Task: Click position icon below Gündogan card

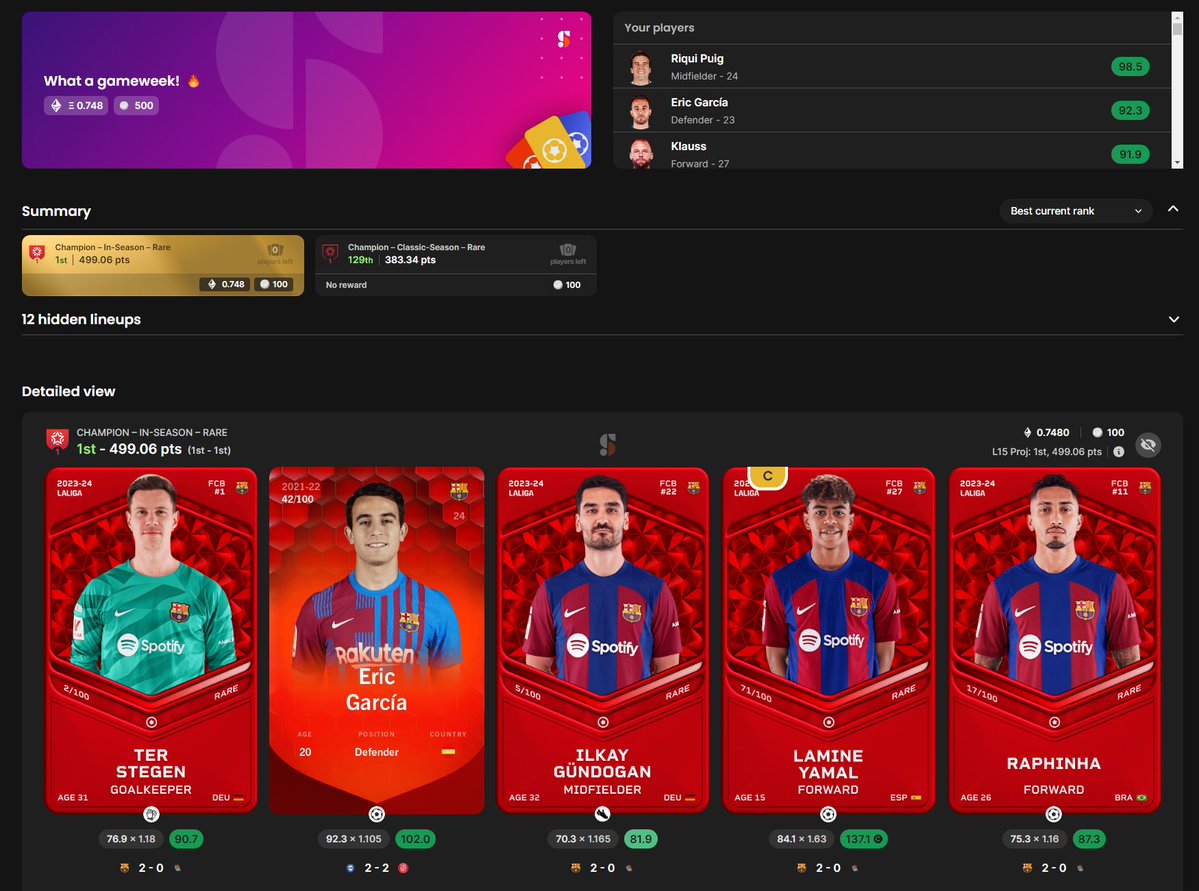Action: 603,814
